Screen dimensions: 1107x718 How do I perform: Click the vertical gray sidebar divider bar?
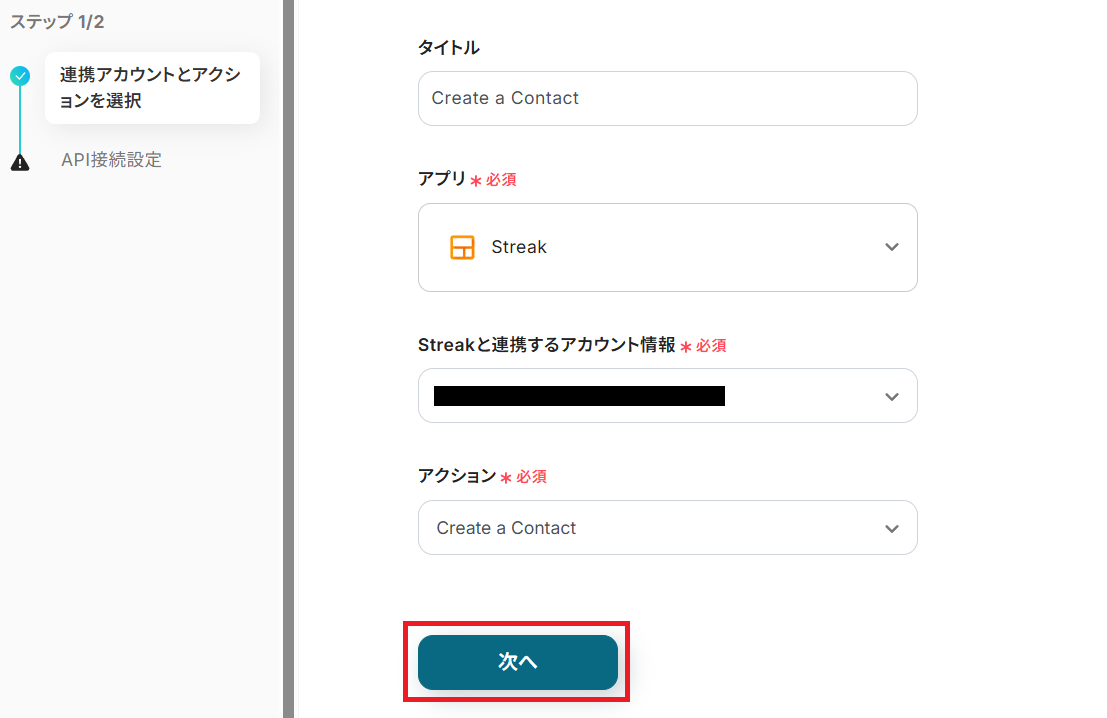288,359
